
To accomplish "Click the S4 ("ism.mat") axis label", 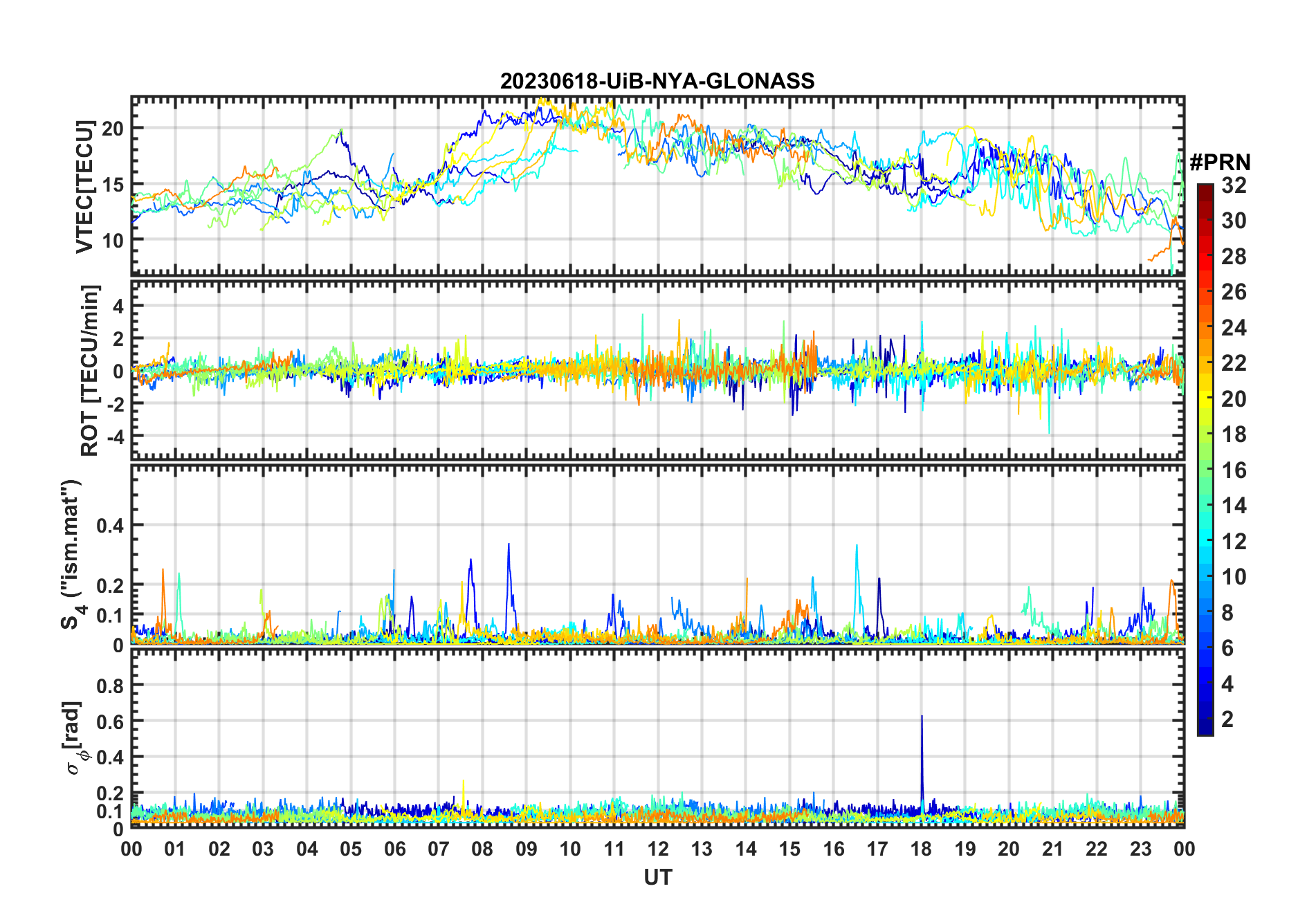I will click(73, 554).
